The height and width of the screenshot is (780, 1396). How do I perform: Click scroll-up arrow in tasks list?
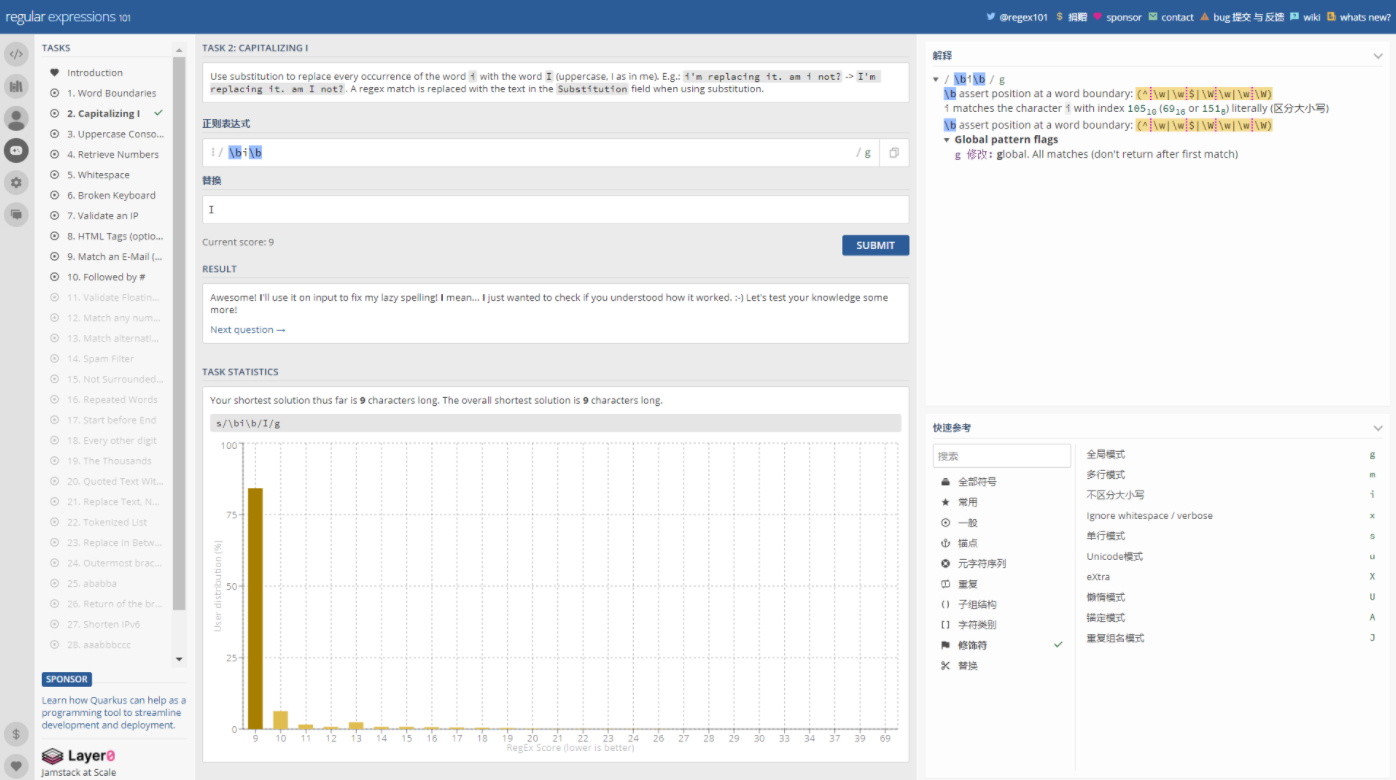tap(179, 49)
